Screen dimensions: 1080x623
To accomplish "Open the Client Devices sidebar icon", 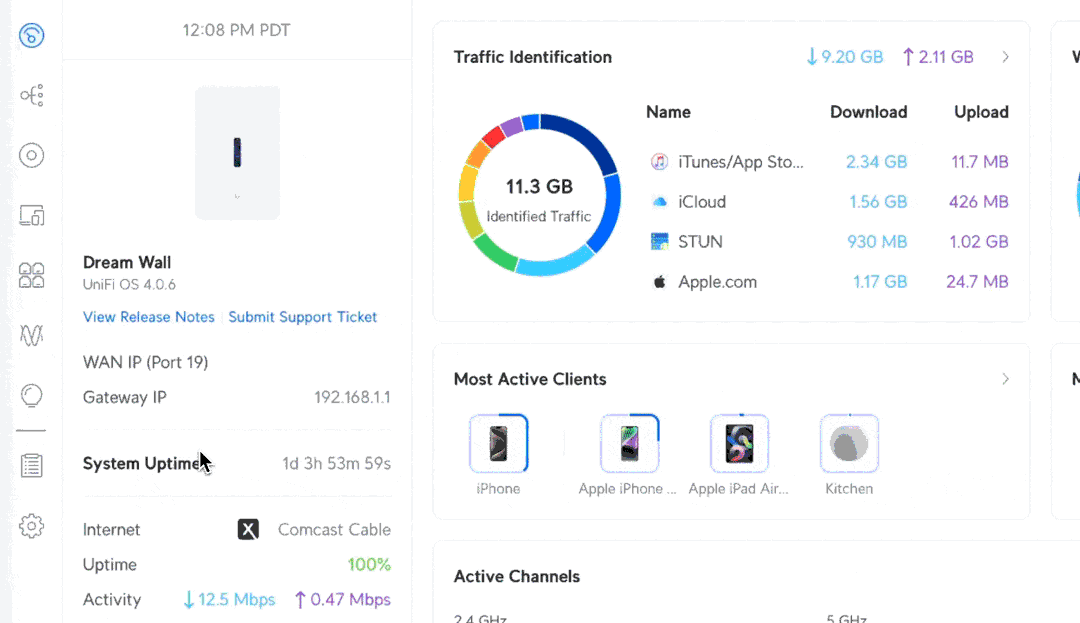I will tap(32, 216).
